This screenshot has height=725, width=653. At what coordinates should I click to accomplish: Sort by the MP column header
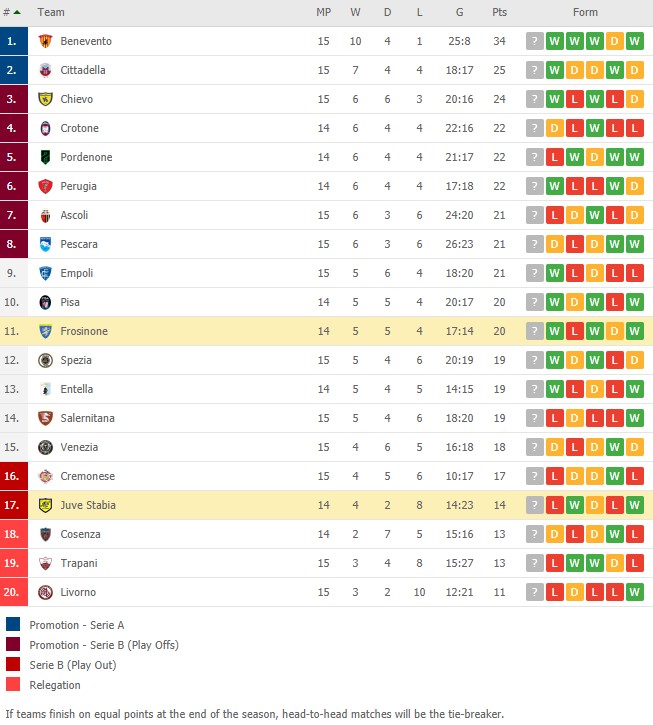click(324, 12)
